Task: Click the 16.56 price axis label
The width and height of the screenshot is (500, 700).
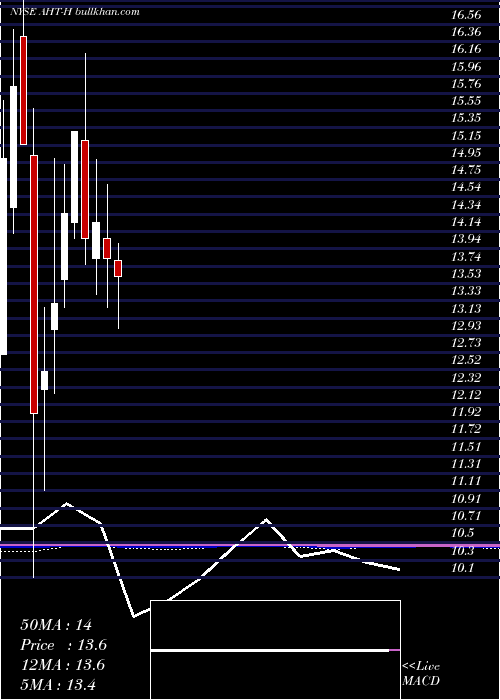Action: tap(466, 15)
